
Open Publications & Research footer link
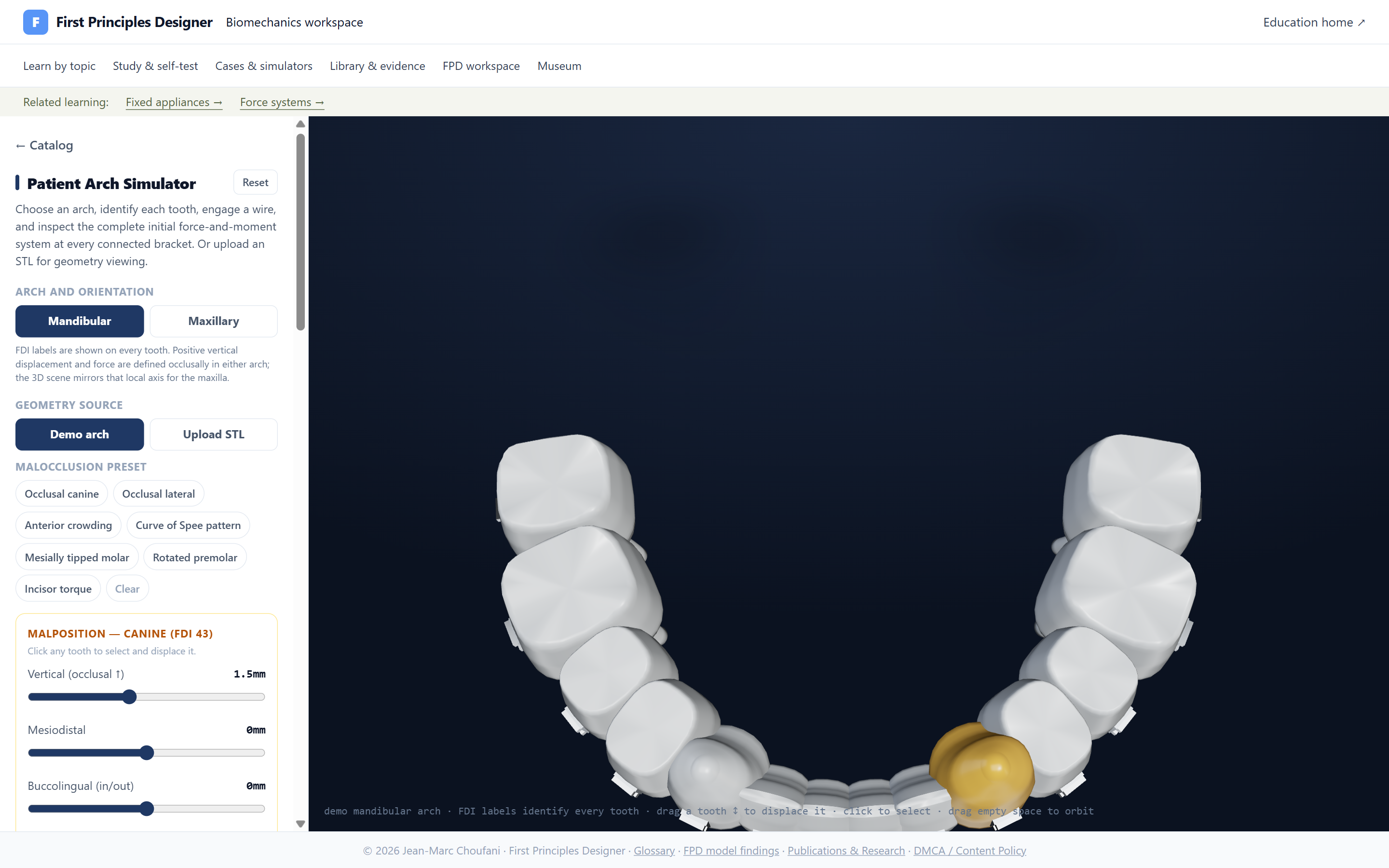[846, 850]
